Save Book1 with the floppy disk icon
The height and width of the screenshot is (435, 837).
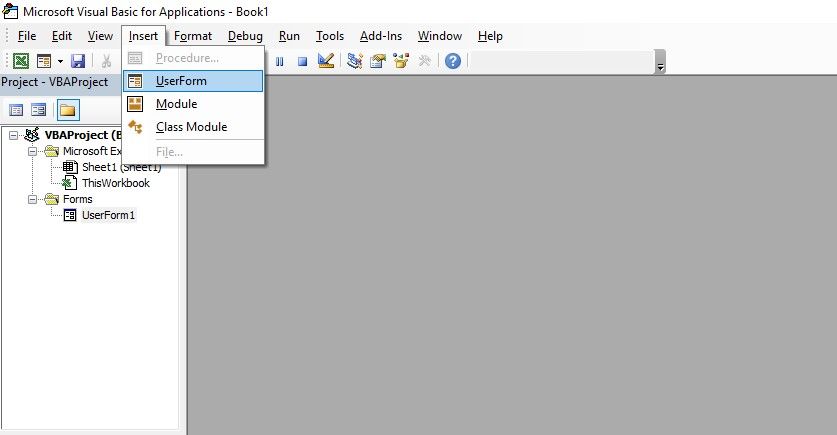click(78, 61)
